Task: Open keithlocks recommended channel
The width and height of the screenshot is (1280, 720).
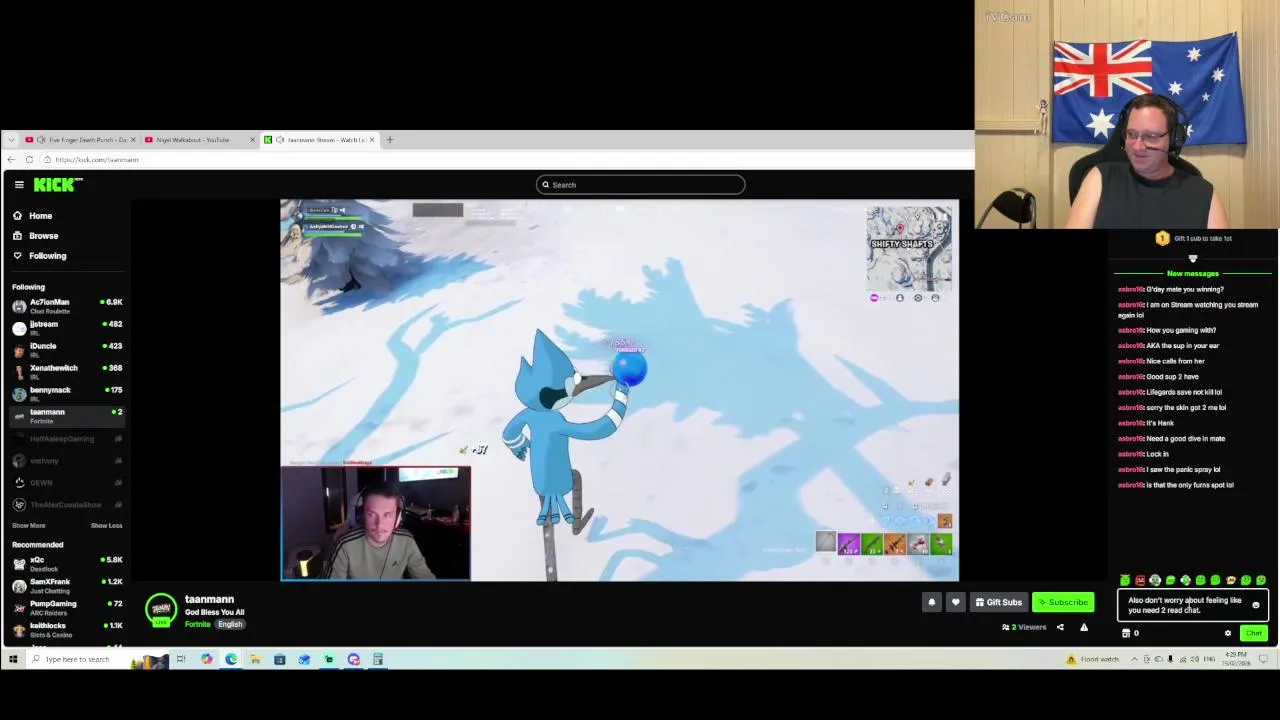Action: 66,630
